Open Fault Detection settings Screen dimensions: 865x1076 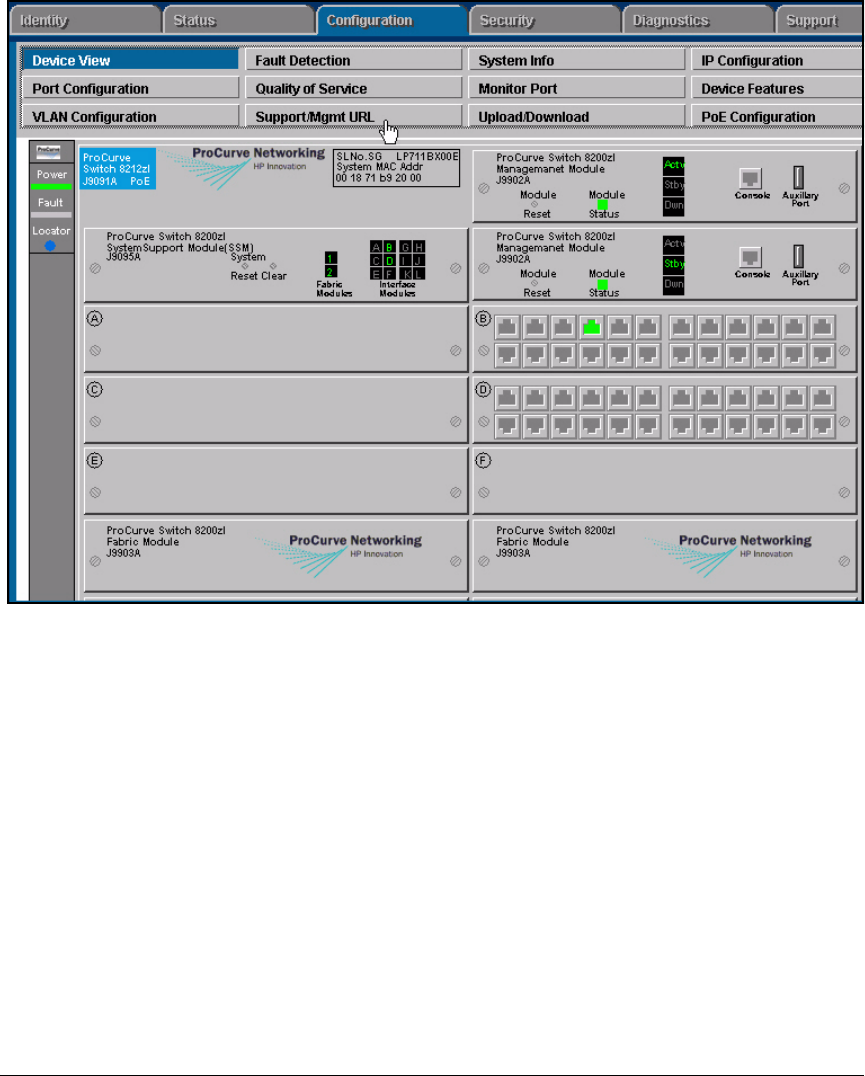click(353, 60)
